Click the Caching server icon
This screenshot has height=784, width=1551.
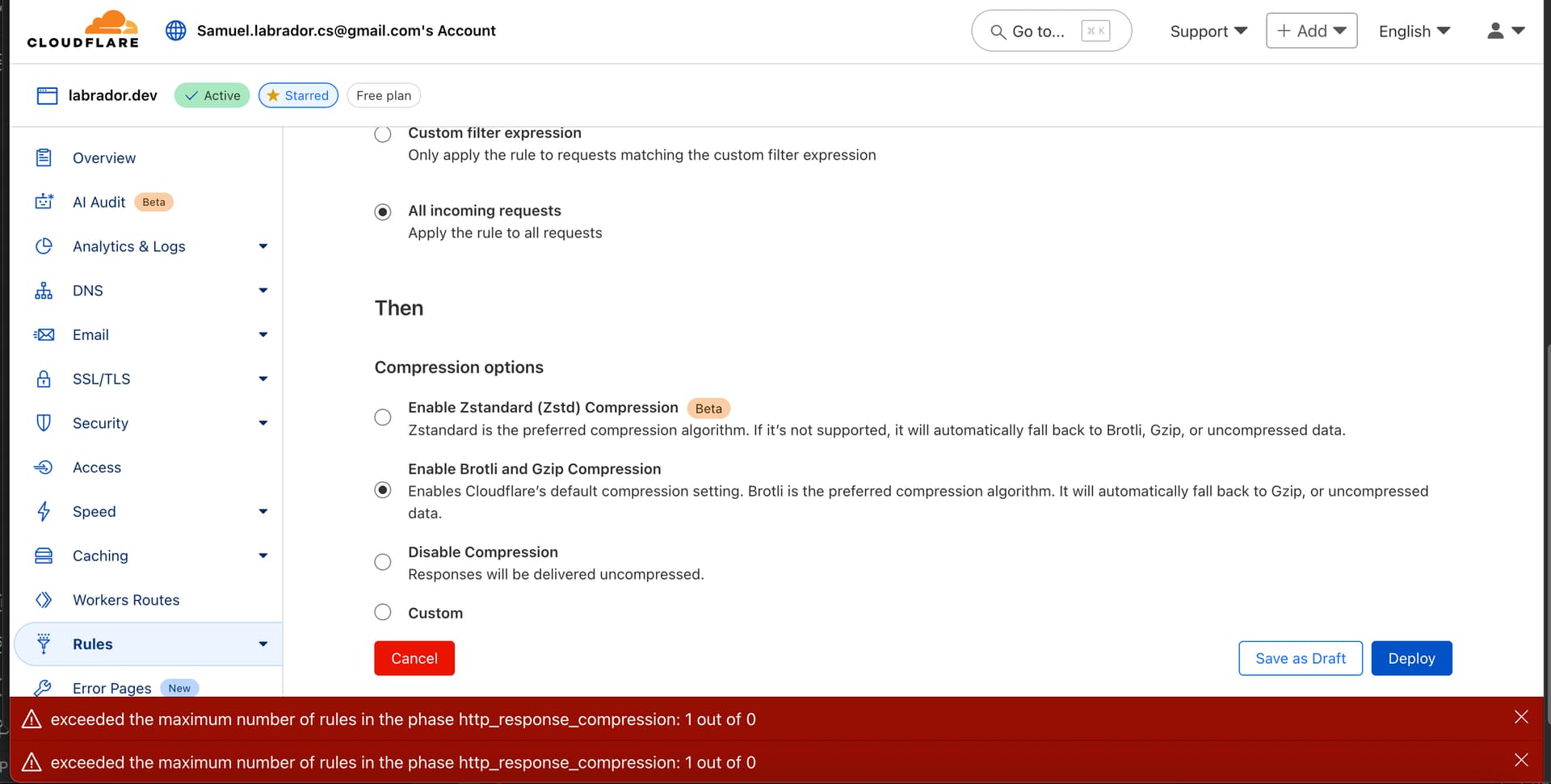[44, 556]
